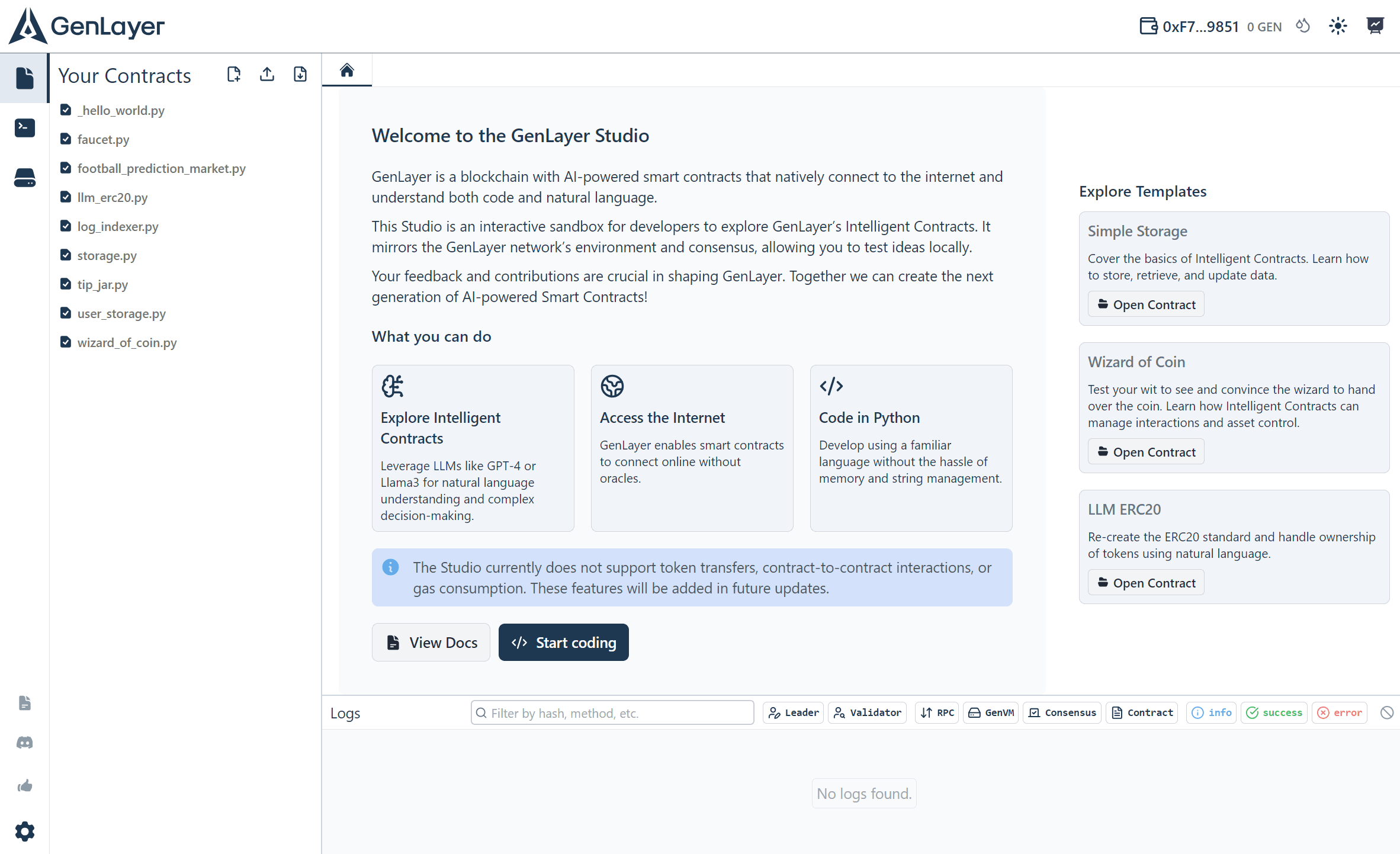This screenshot has width=1400, height=854.
Task: Open wizard_of_coin.py in contract list
Action: [x=127, y=342]
